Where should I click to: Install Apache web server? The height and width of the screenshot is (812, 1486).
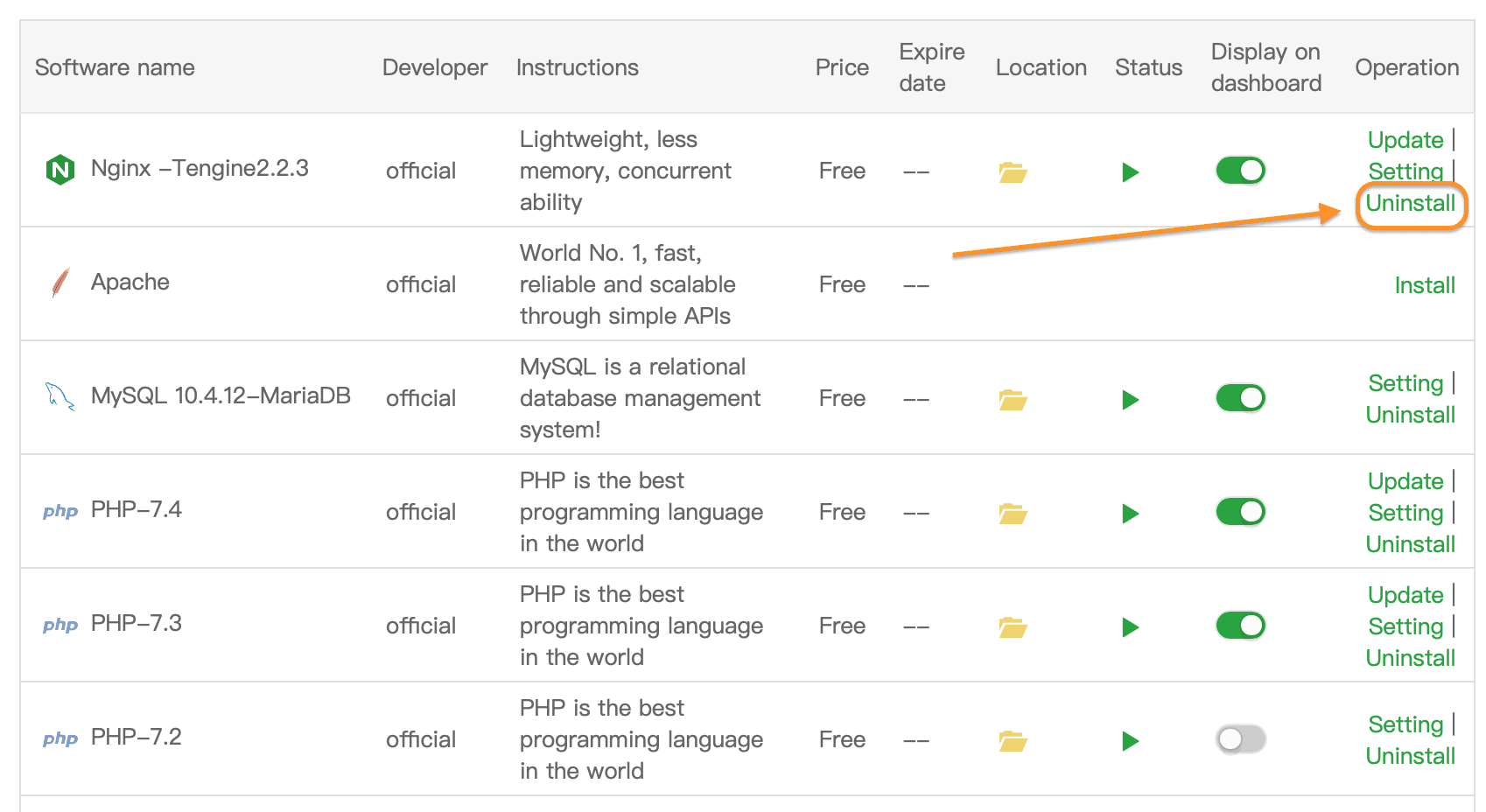(x=1425, y=284)
